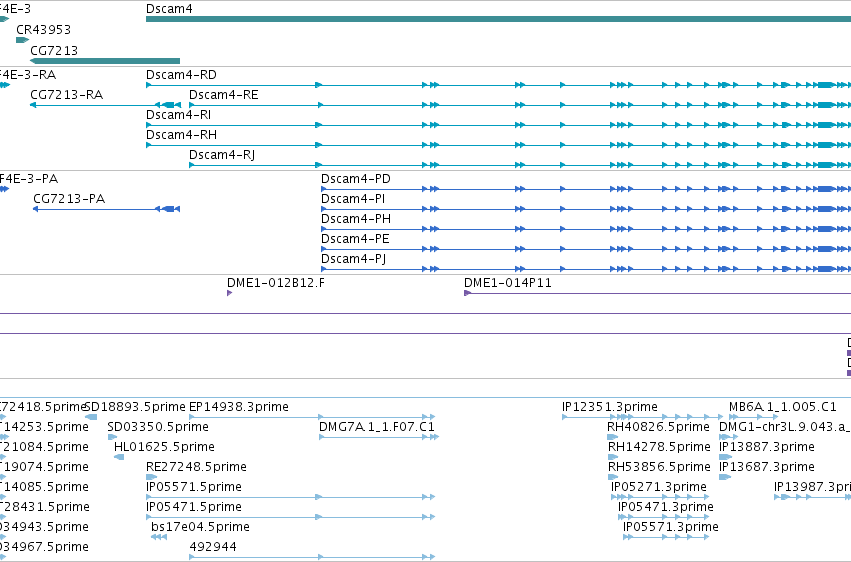The width and height of the screenshot is (851, 562).
Task: Select the Dscam4-PI CDS label
Action: click(353, 199)
